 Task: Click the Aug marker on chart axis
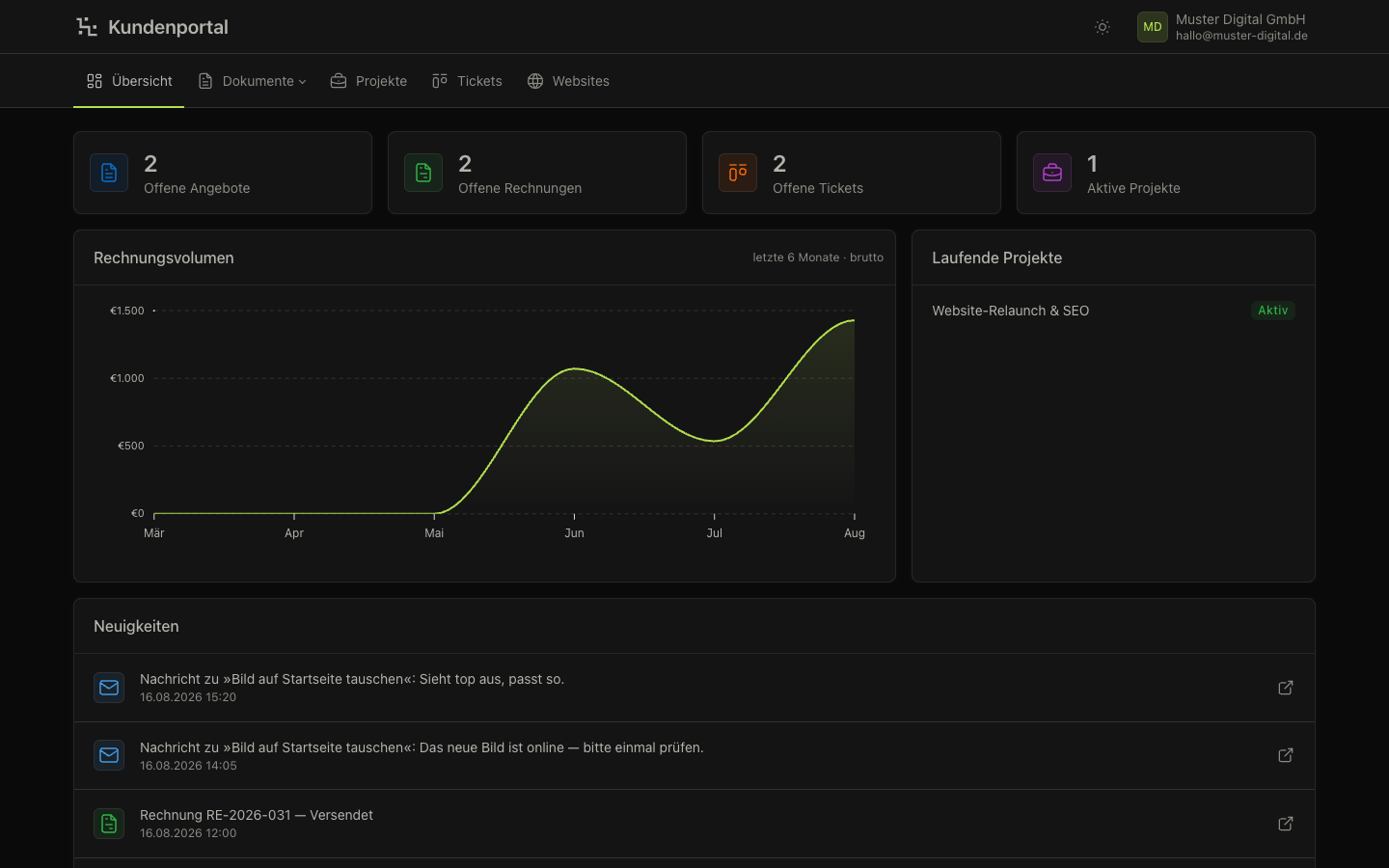pyautogui.click(x=855, y=532)
